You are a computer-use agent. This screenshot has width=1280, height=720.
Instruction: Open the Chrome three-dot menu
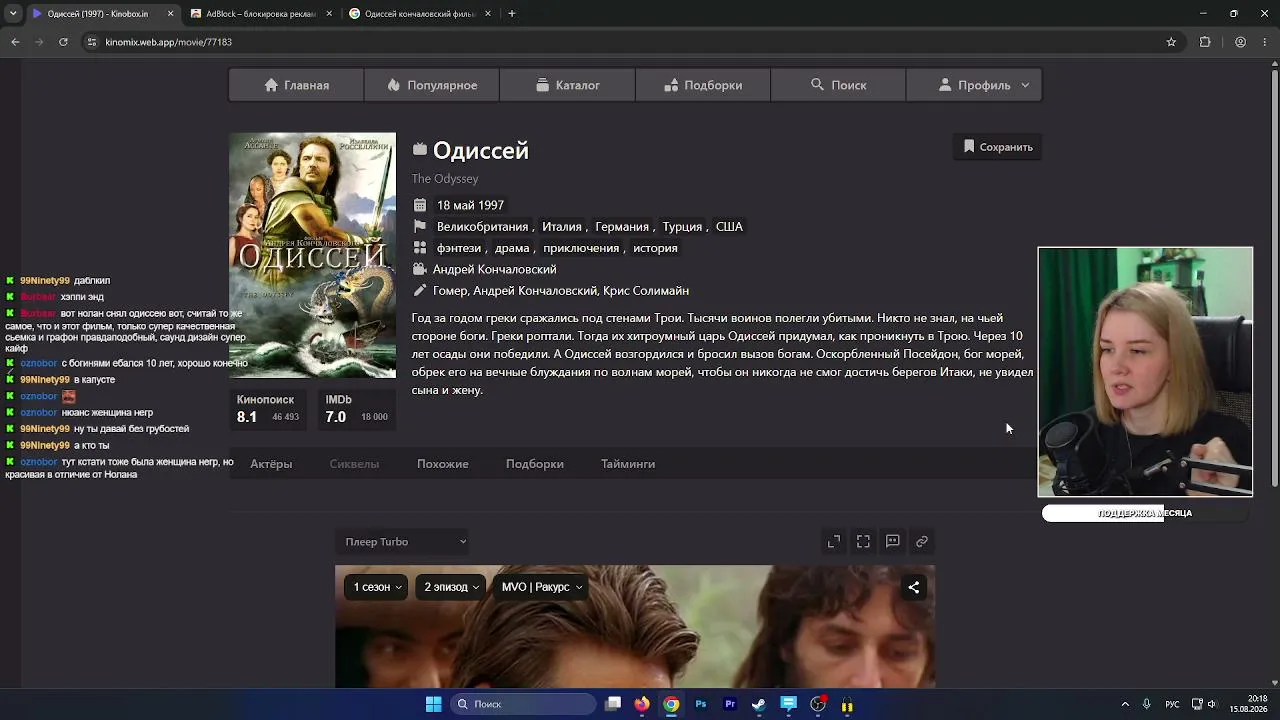(1264, 42)
